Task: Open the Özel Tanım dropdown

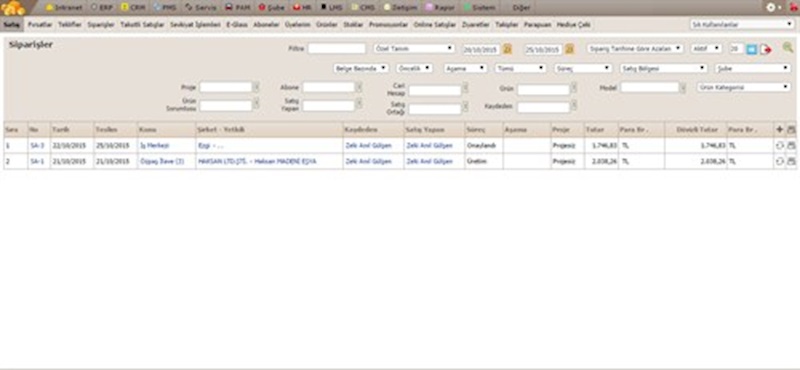Action: (x=414, y=48)
